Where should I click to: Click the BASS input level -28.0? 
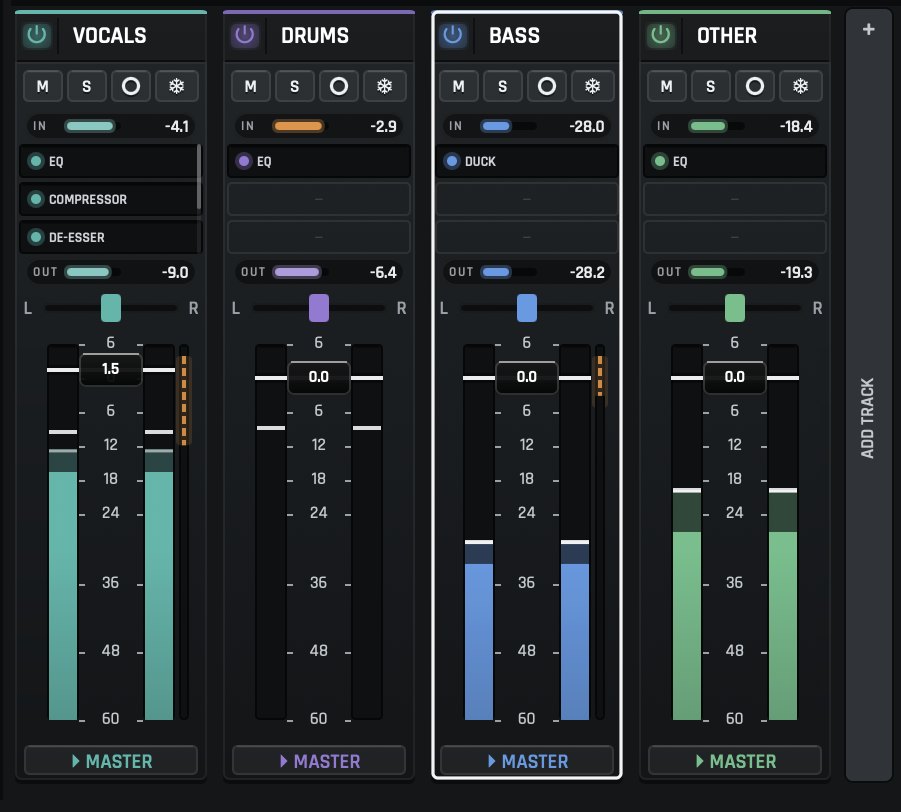coord(587,126)
